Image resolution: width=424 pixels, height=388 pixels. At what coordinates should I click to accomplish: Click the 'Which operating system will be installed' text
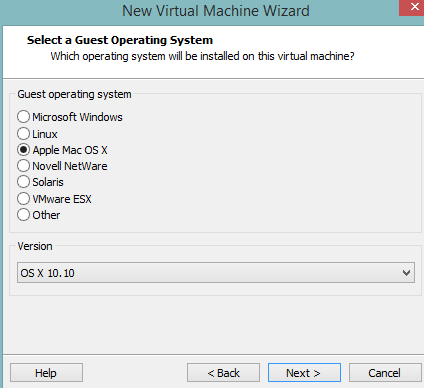point(202,56)
